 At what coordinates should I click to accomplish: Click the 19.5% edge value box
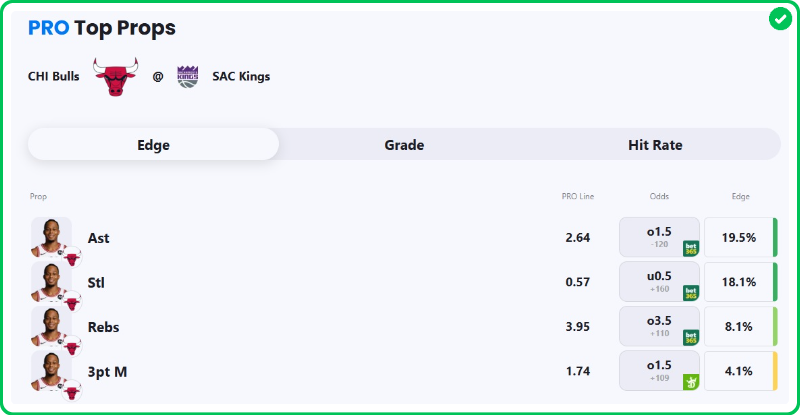[738, 238]
